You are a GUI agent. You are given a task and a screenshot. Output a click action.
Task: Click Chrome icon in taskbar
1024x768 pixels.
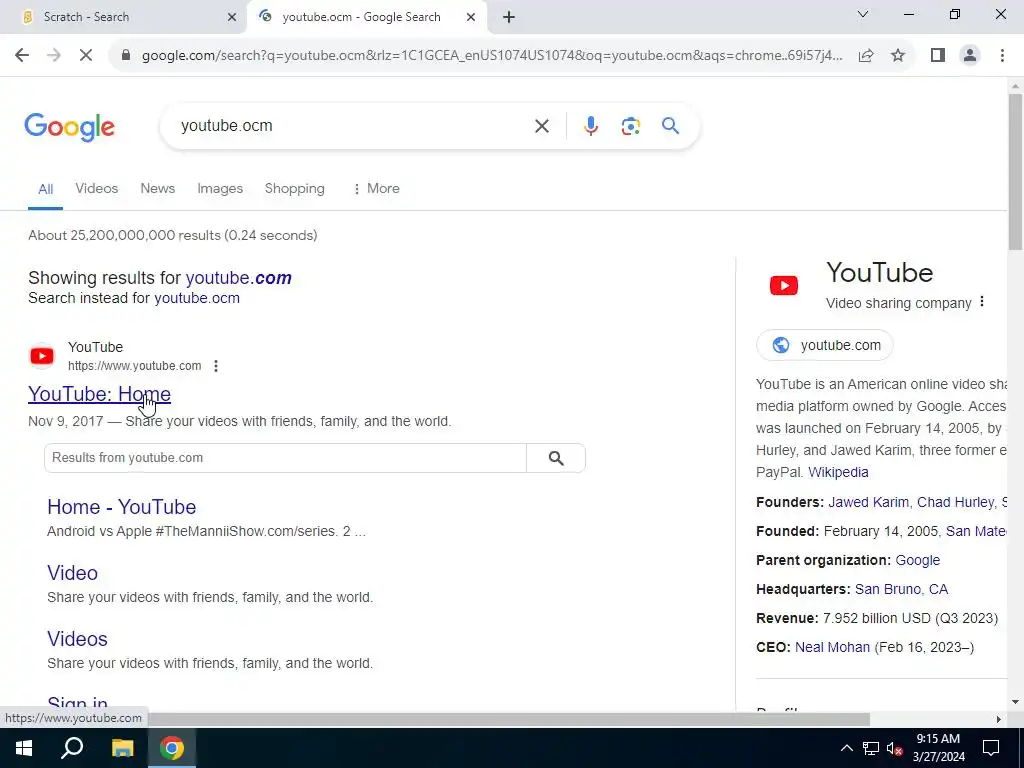pos(172,748)
